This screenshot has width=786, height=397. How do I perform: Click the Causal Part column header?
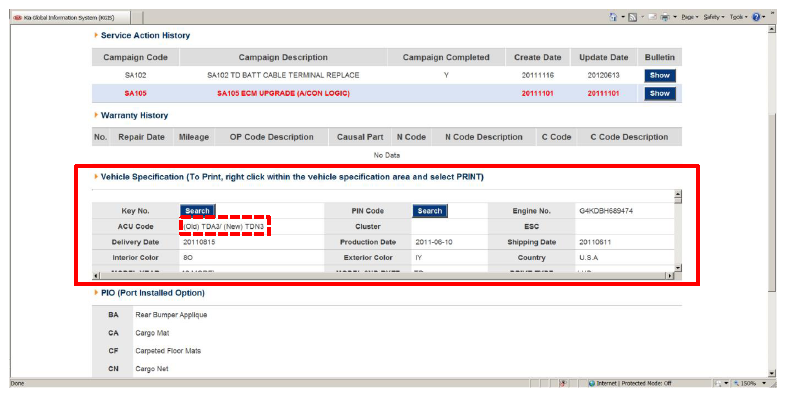(x=360, y=137)
